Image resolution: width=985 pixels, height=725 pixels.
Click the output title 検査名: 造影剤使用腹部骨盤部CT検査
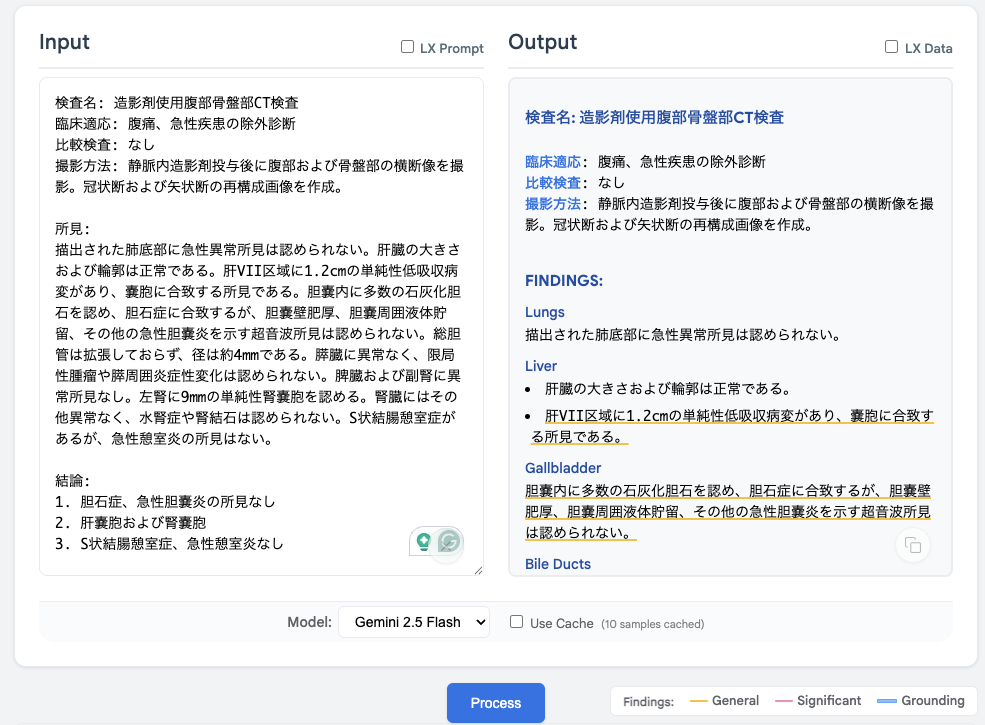tap(655, 117)
